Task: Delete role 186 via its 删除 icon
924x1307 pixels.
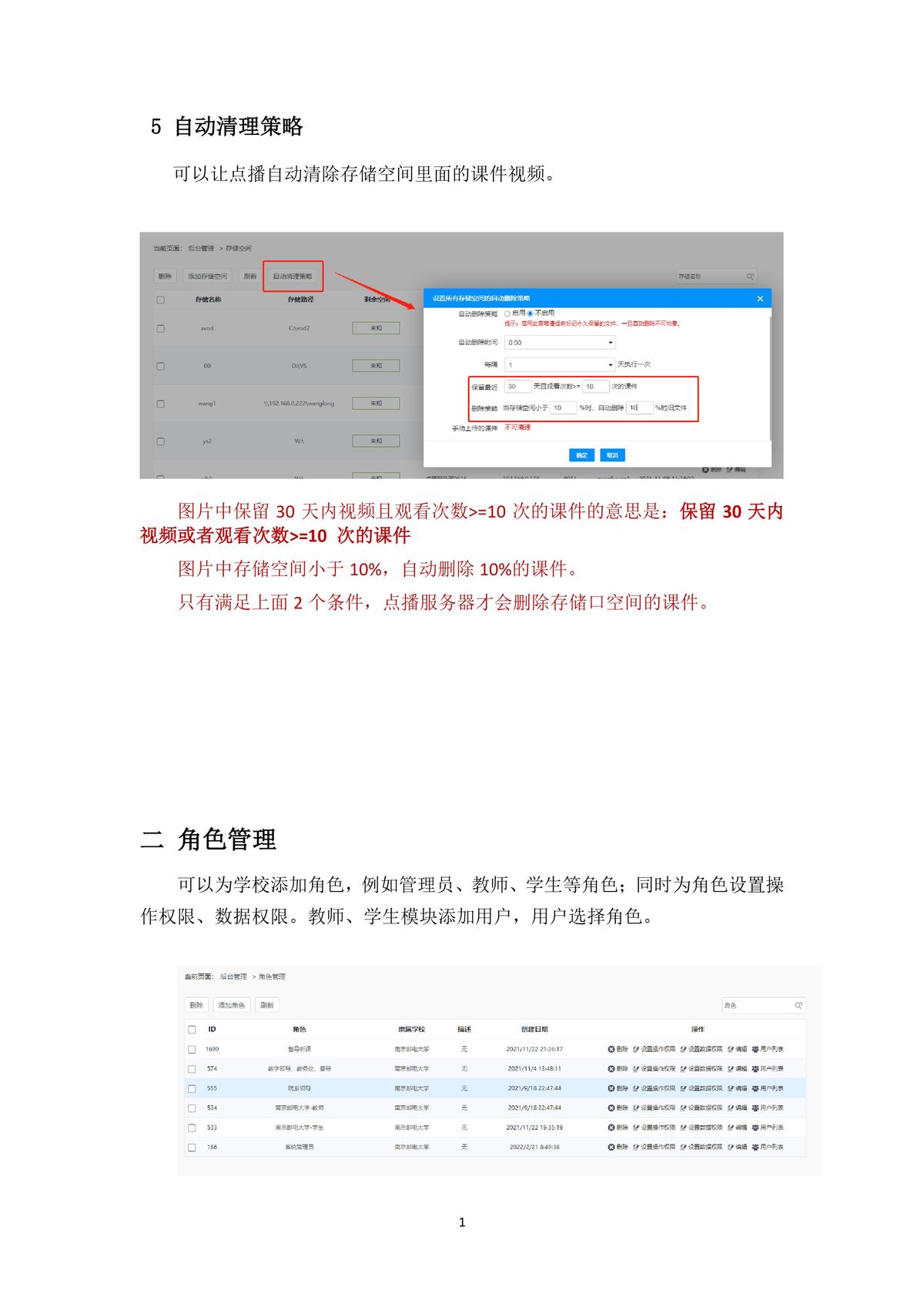Action: (x=618, y=1147)
